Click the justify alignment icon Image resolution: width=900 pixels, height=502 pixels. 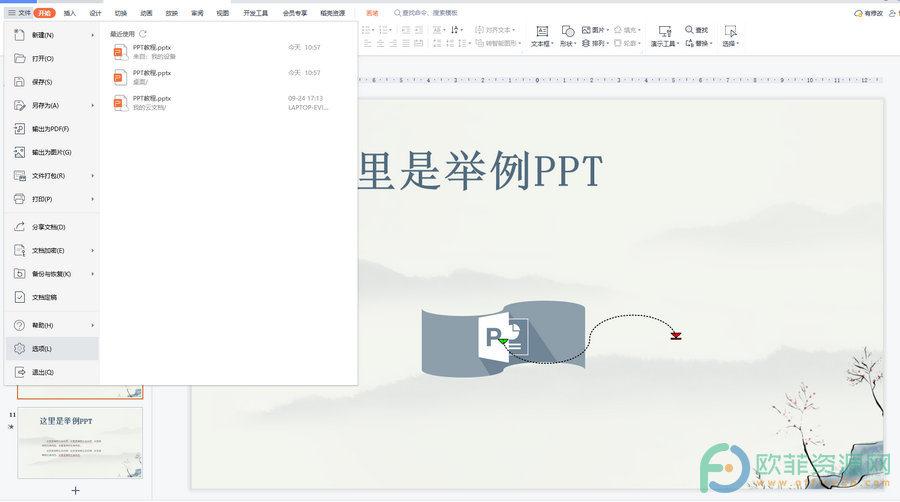(x=406, y=44)
